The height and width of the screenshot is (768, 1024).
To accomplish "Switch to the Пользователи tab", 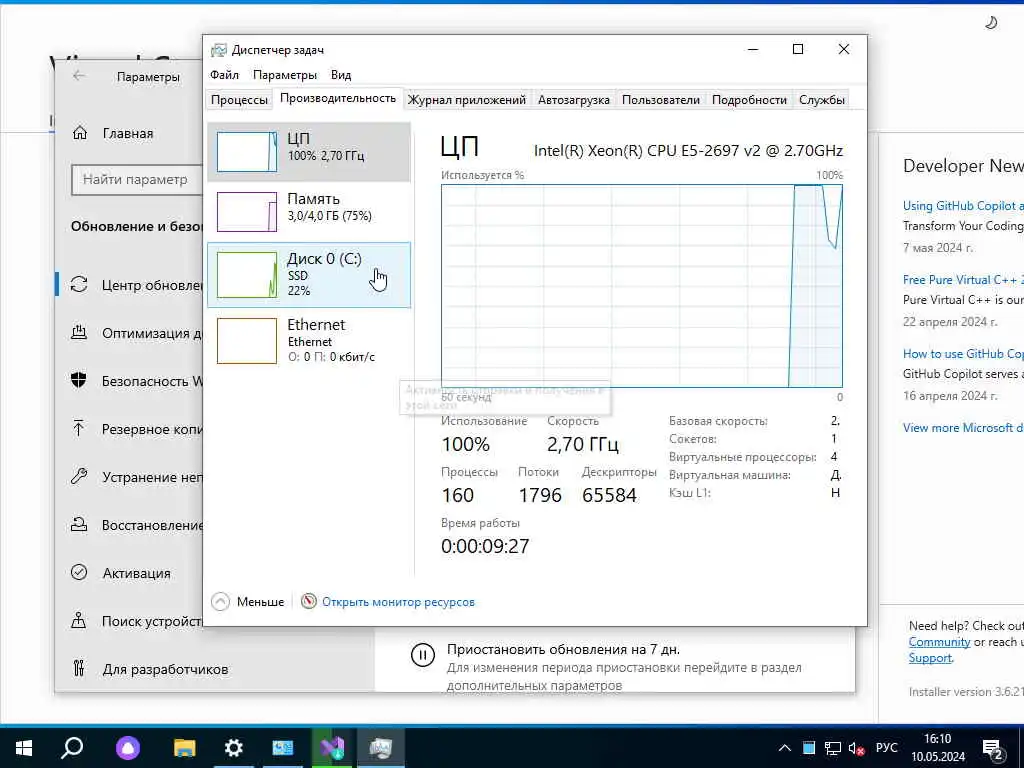I will [x=660, y=100].
